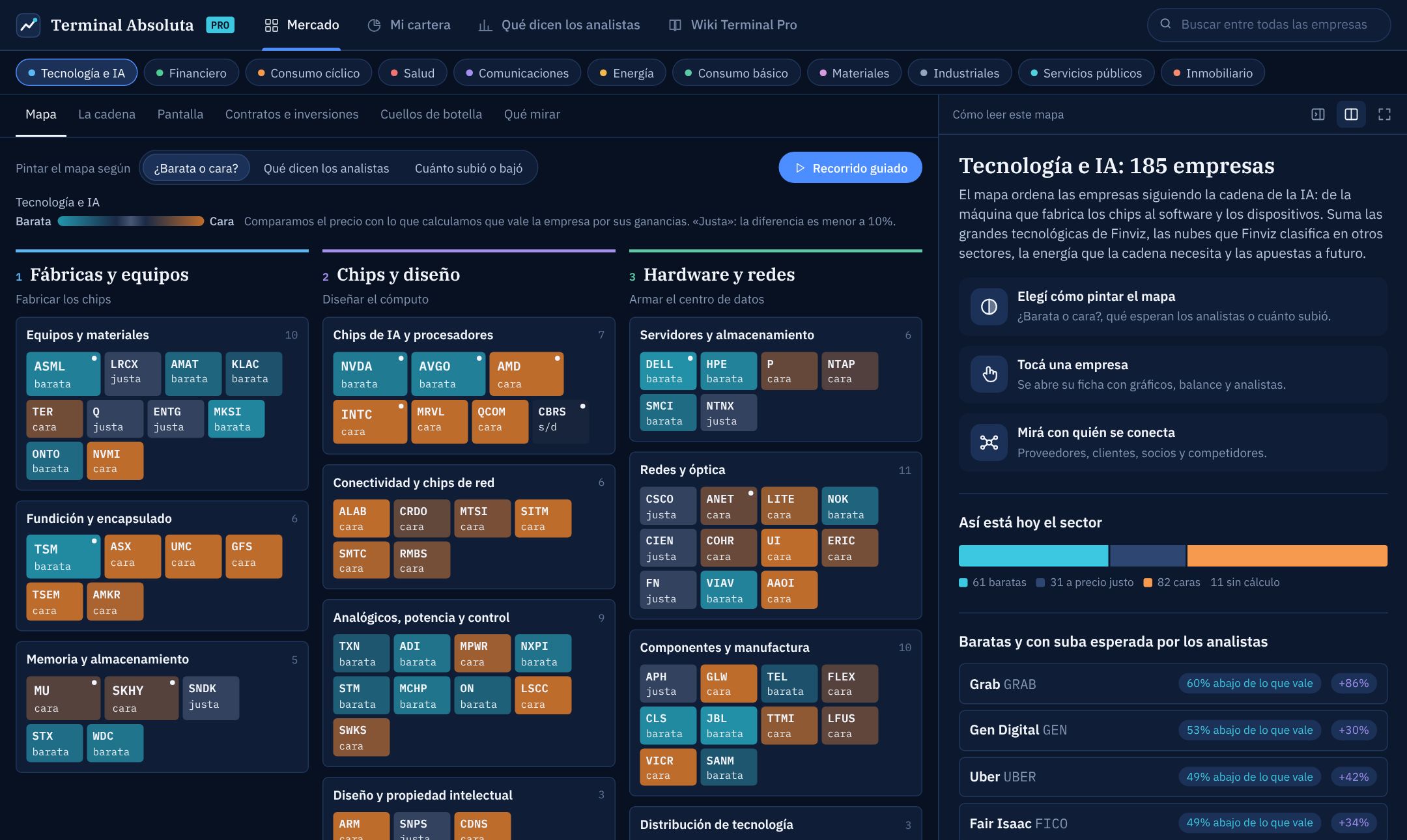Open the Uber UBER company row
1407x840 pixels.
point(1172,777)
